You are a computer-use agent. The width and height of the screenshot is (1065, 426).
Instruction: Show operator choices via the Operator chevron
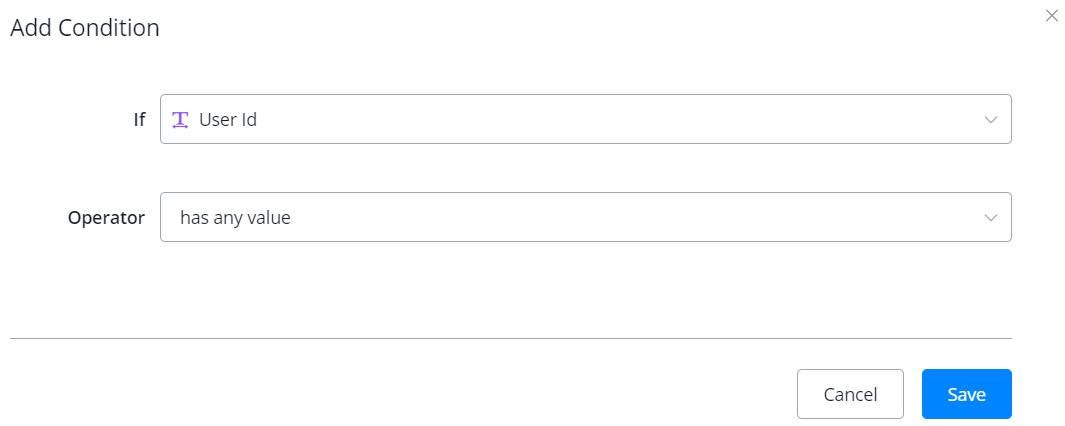(990, 217)
